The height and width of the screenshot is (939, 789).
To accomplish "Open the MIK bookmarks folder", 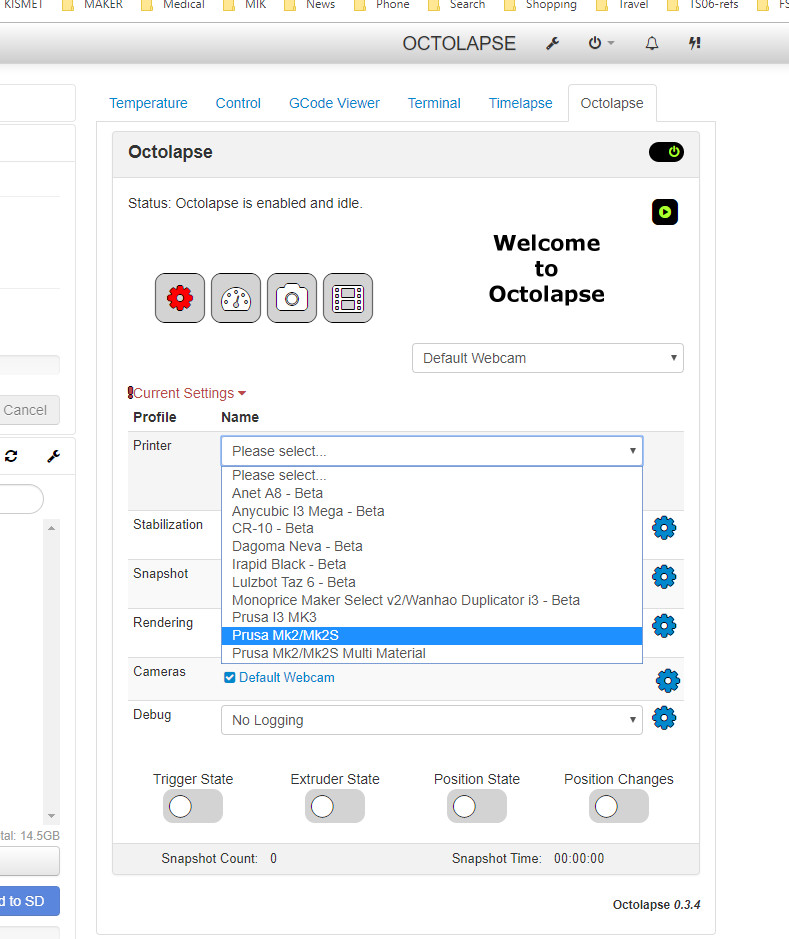I will [245, 5].
